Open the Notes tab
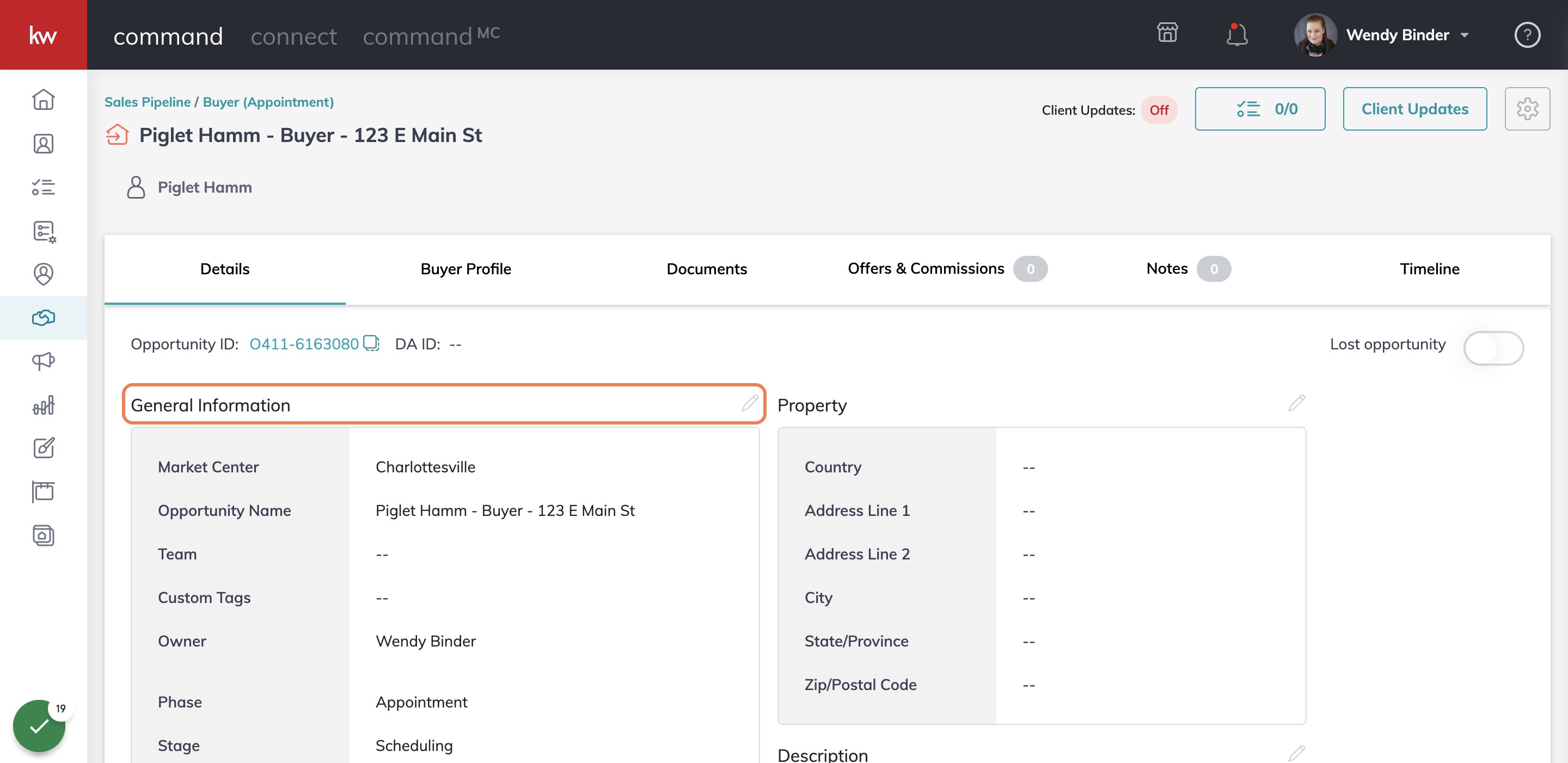Viewport: 1568px width, 763px height. 1188,269
